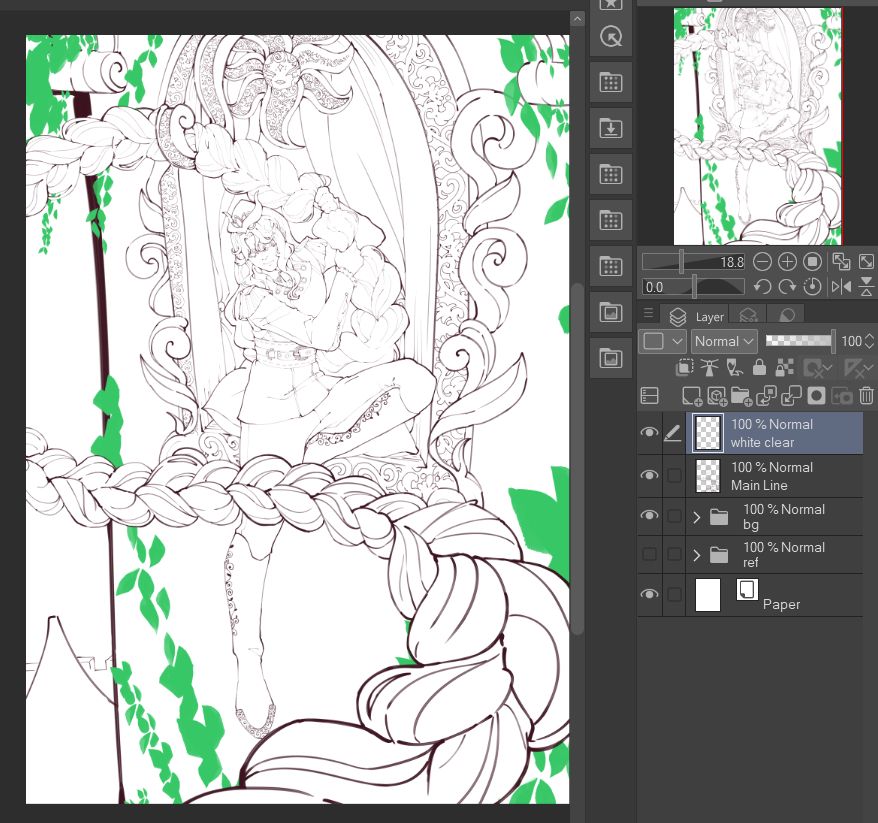Hide the white clear layer

point(650,432)
